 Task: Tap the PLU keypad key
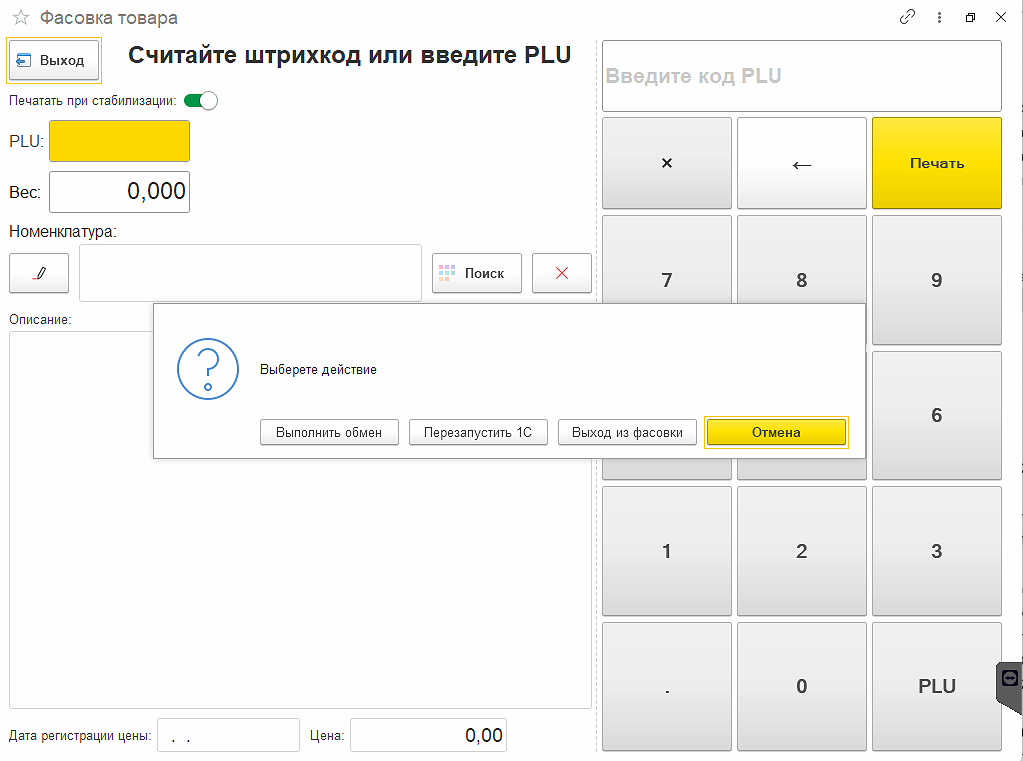937,687
